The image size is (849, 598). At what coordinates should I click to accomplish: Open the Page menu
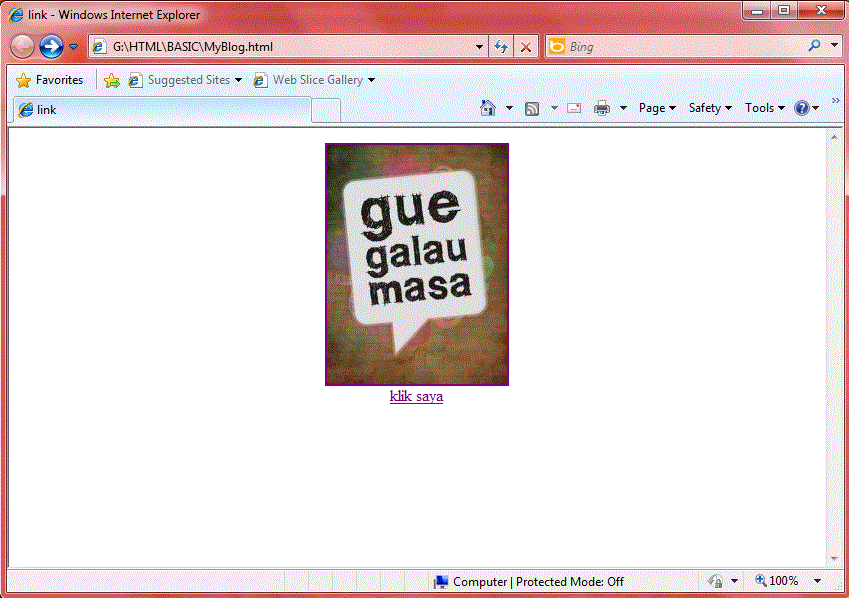click(x=657, y=108)
